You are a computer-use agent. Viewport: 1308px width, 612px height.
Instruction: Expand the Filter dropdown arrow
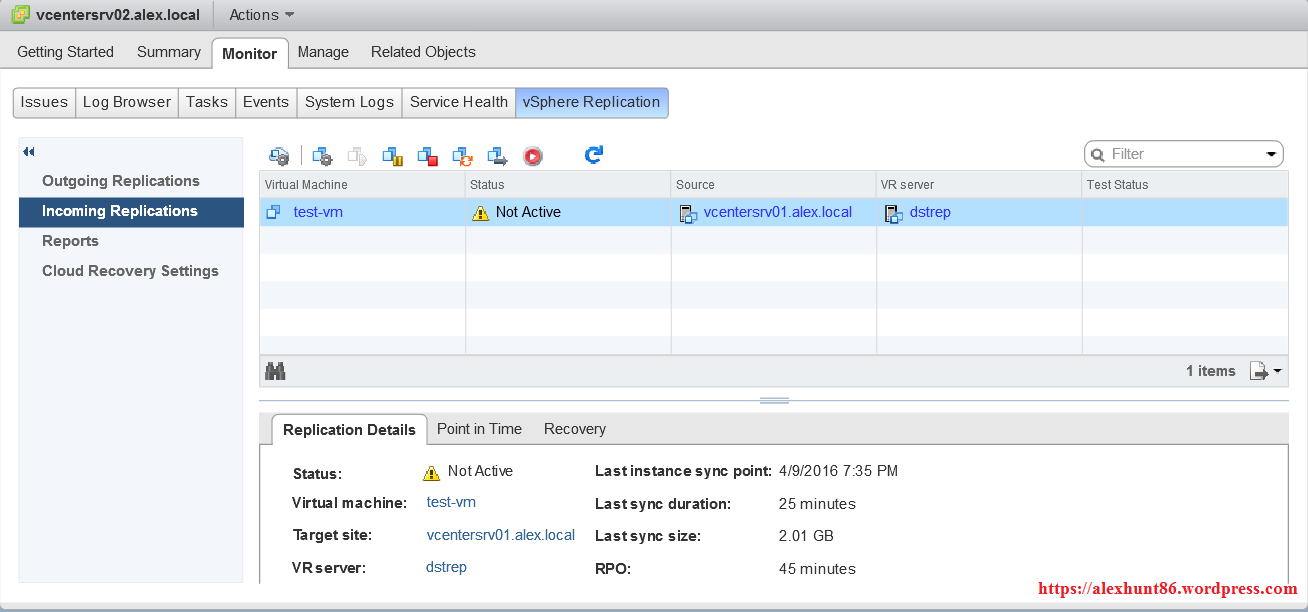tap(1272, 154)
